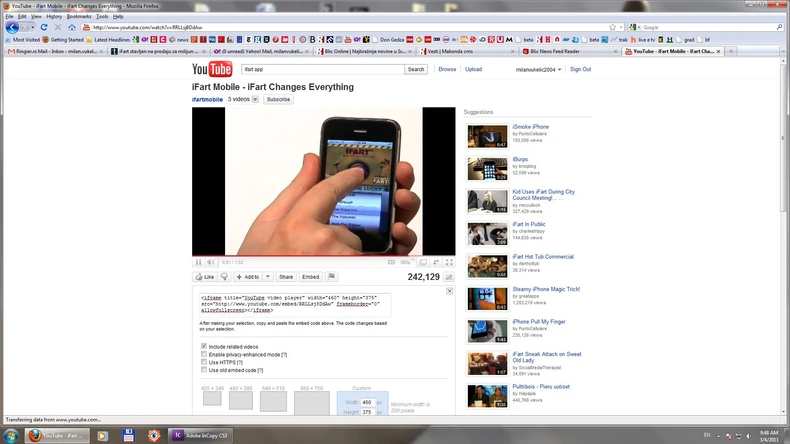Viewport: 790px width, 444px height.
Task: Pause the video playback
Action: pyautogui.click(x=198, y=262)
